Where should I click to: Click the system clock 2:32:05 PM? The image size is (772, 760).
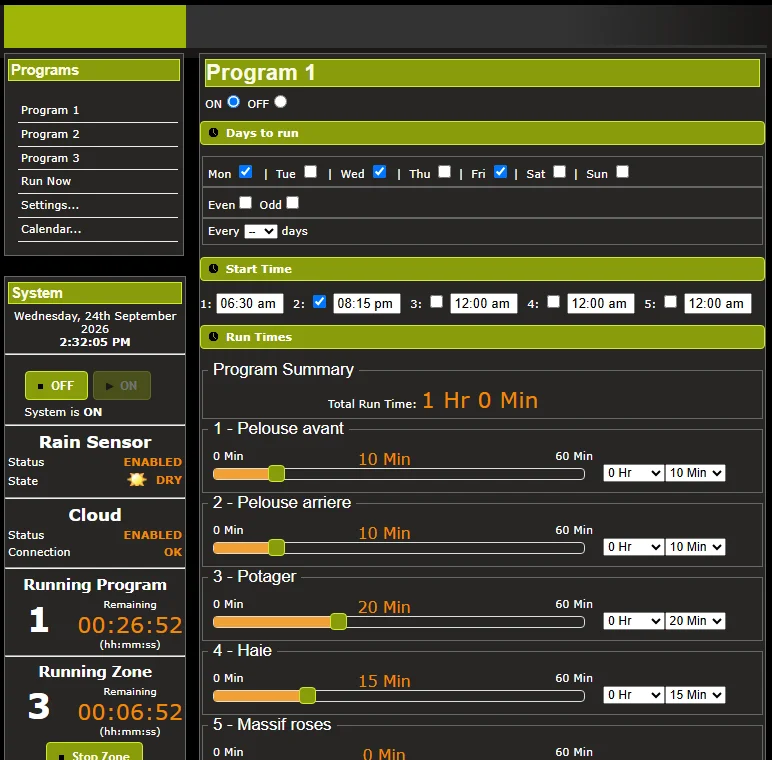click(x=95, y=342)
